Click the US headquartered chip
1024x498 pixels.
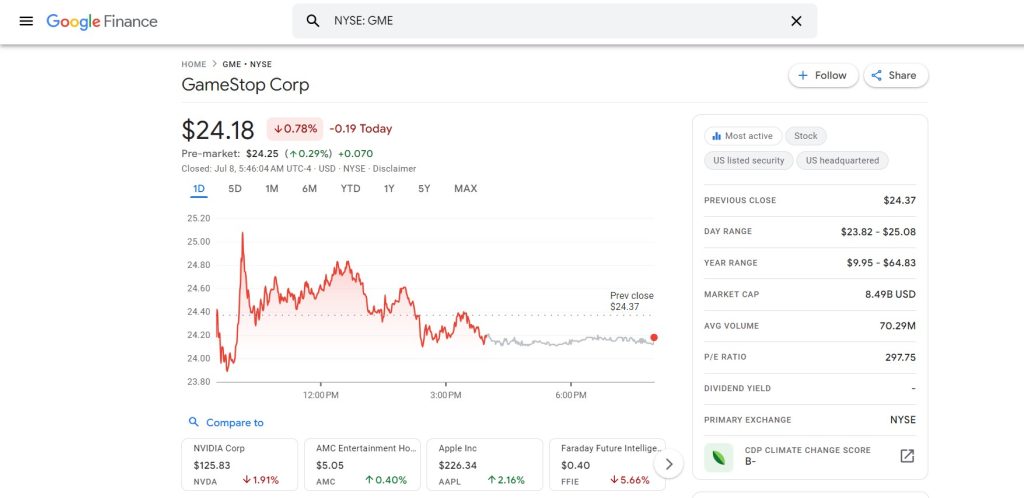[x=842, y=161]
